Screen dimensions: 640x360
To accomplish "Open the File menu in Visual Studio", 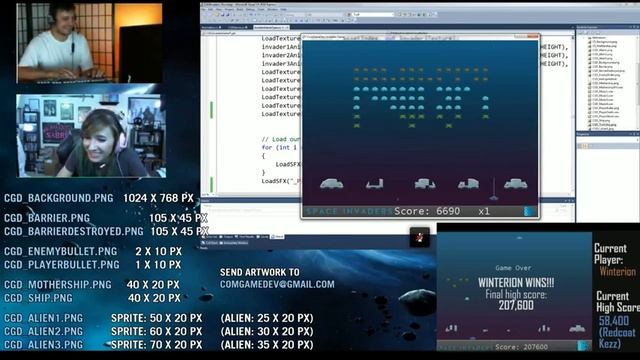I will [204, 9].
